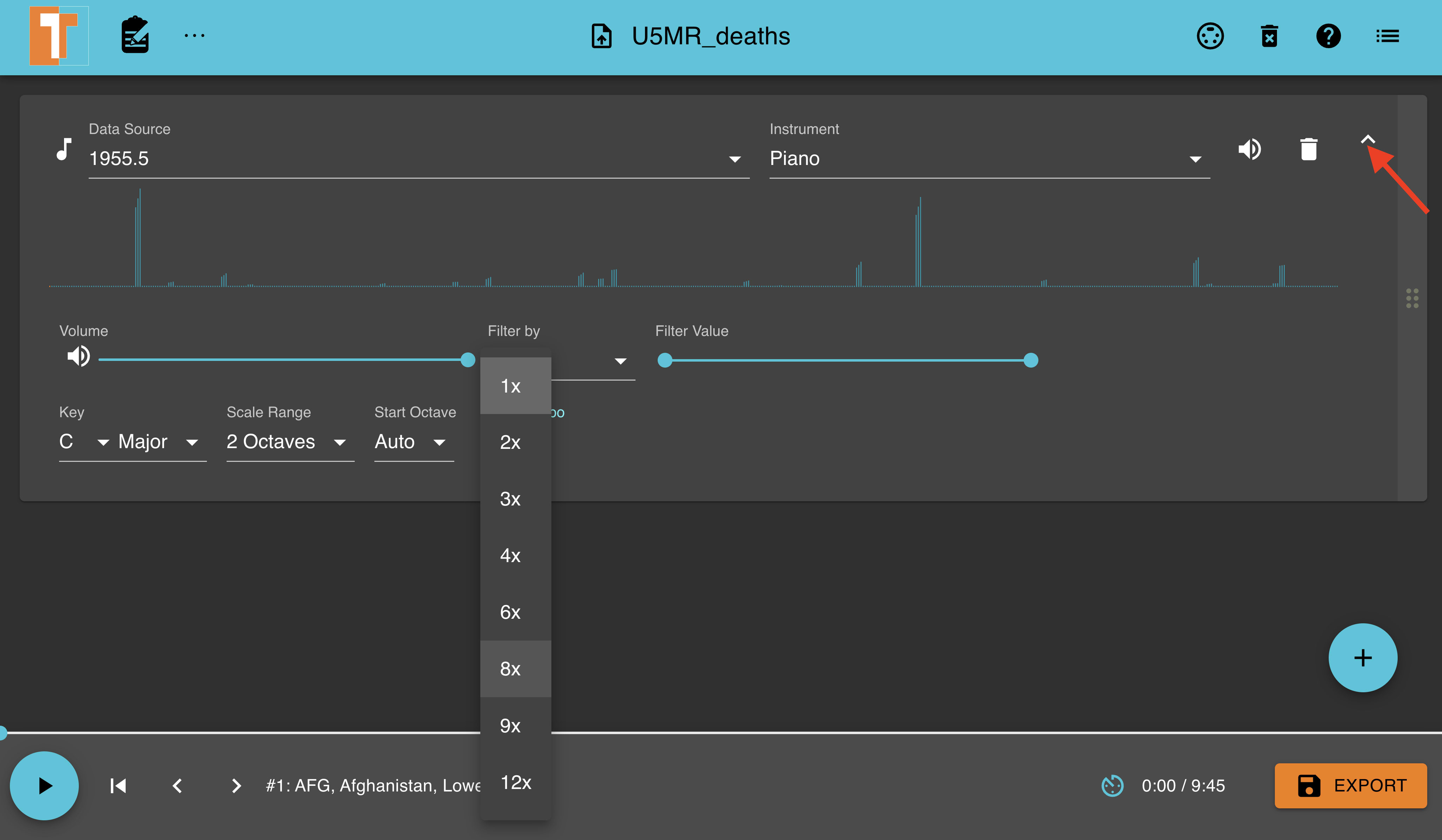Screen dimensions: 1442x840
Task: Choose 12x from the dropdown list
Action: click(x=516, y=782)
